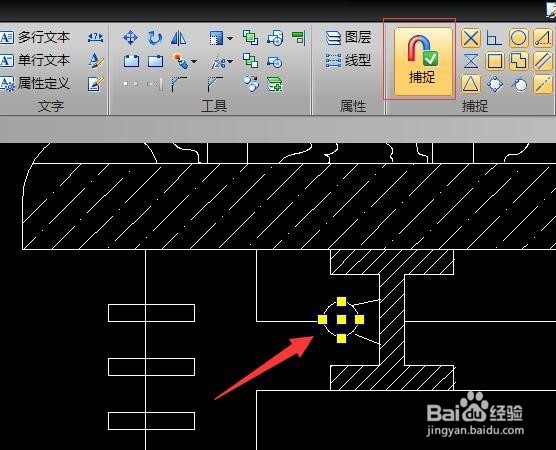Click the 工具 panel label
The width and height of the screenshot is (556, 450).
pos(214,106)
